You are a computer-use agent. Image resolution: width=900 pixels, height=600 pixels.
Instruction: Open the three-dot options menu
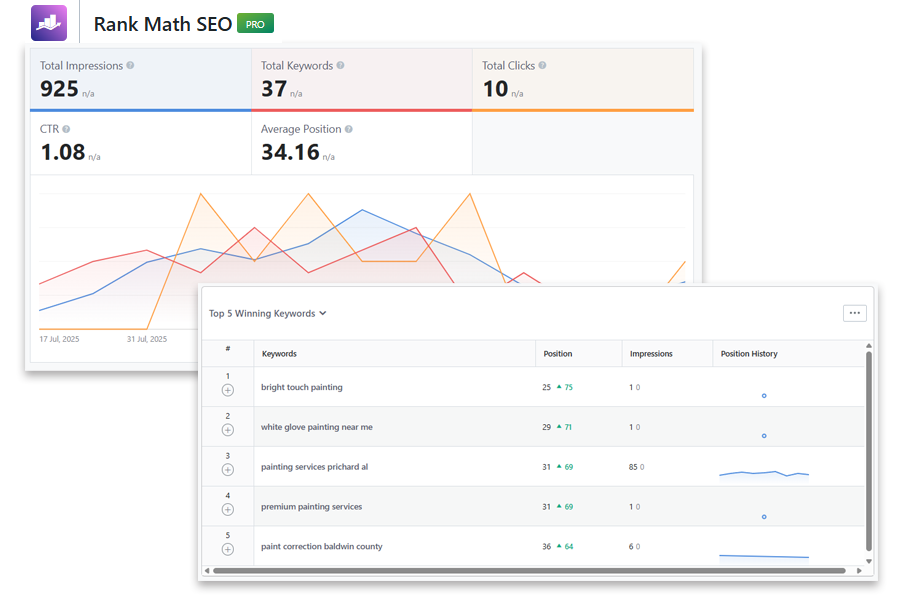click(854, 313)
